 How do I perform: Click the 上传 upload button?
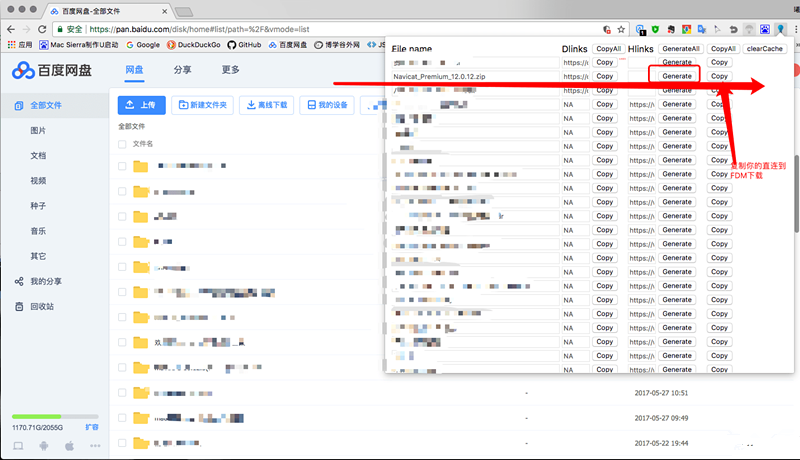[x=142, y=105]
